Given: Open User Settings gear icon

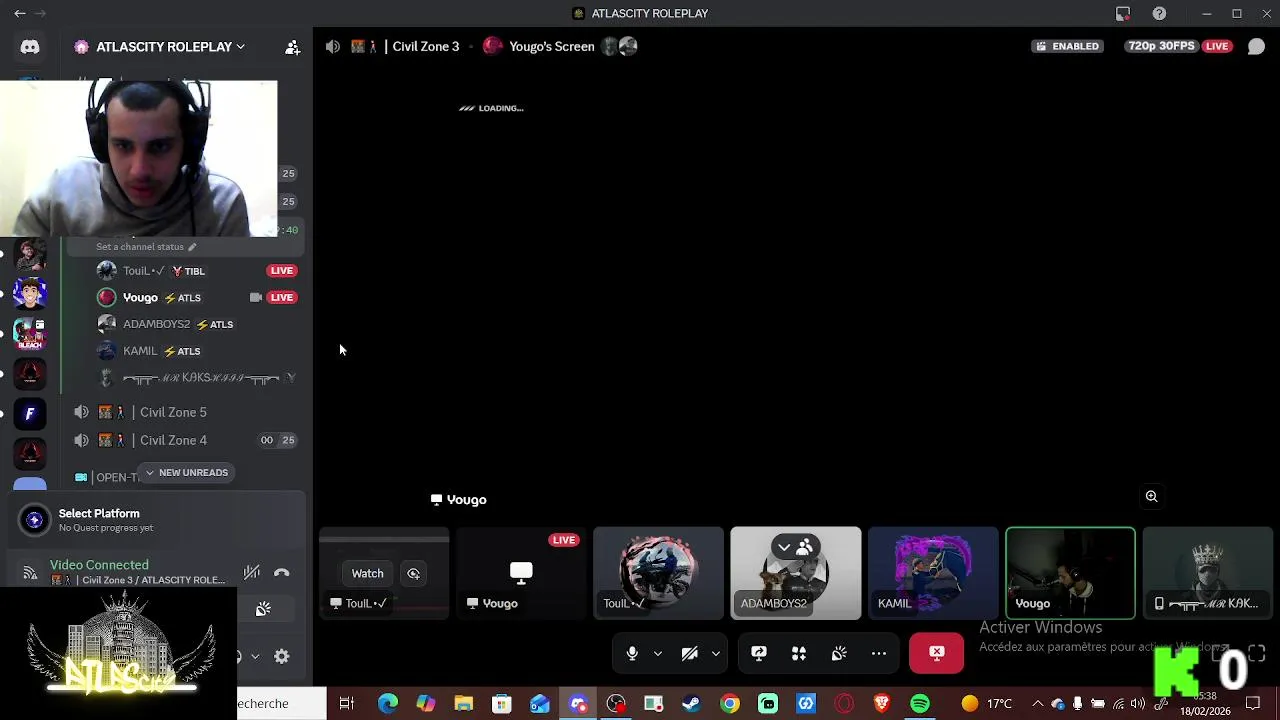Looking at the screenshot, I should click(282, 656).
